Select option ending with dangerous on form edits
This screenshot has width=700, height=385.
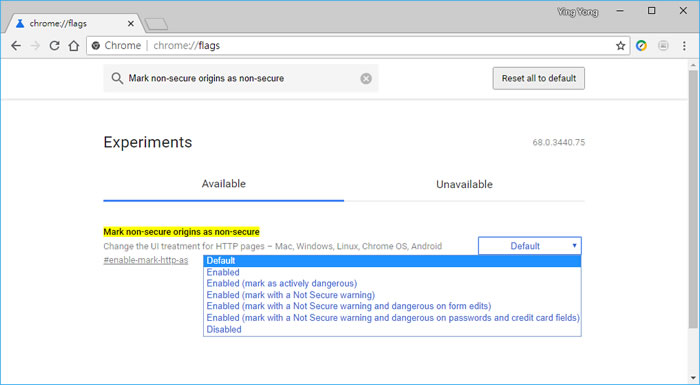[x=392, y=306]
